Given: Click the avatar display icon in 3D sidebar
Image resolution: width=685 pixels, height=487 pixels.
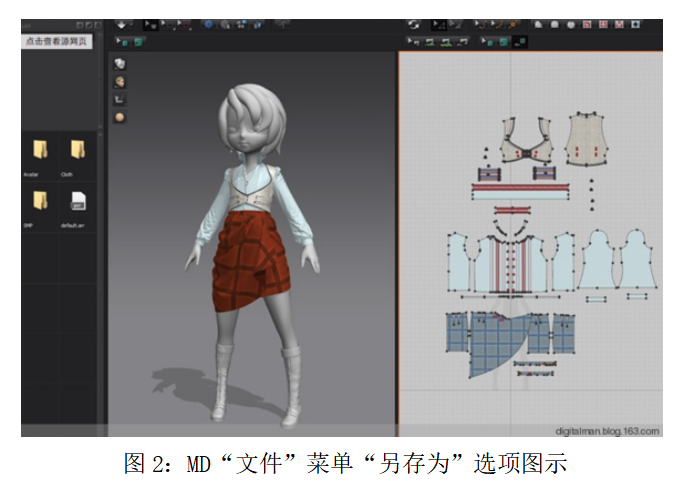Looking at the screenshot, I should (x=119, y=82).
